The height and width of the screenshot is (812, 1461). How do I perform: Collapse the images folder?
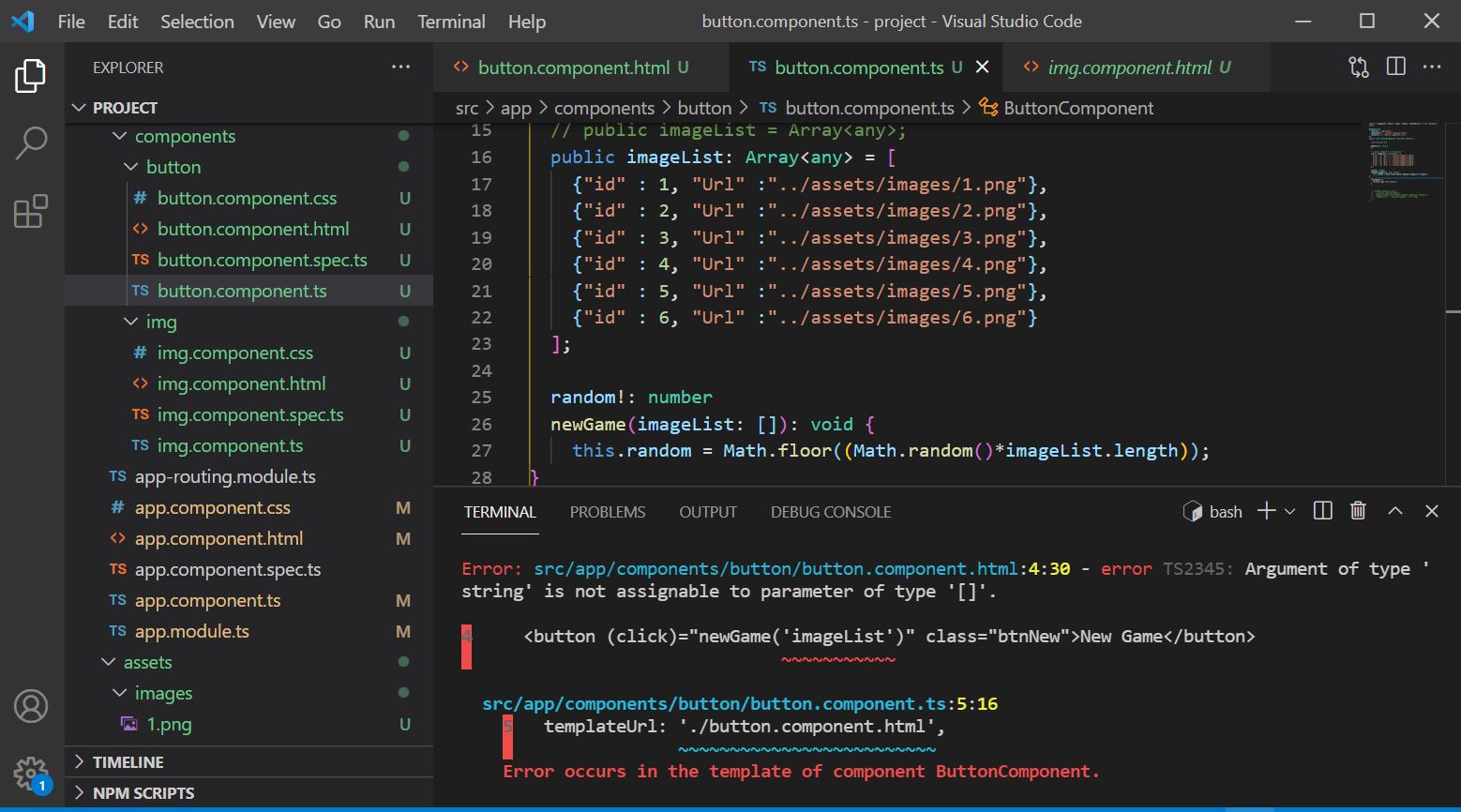point(249,693)
